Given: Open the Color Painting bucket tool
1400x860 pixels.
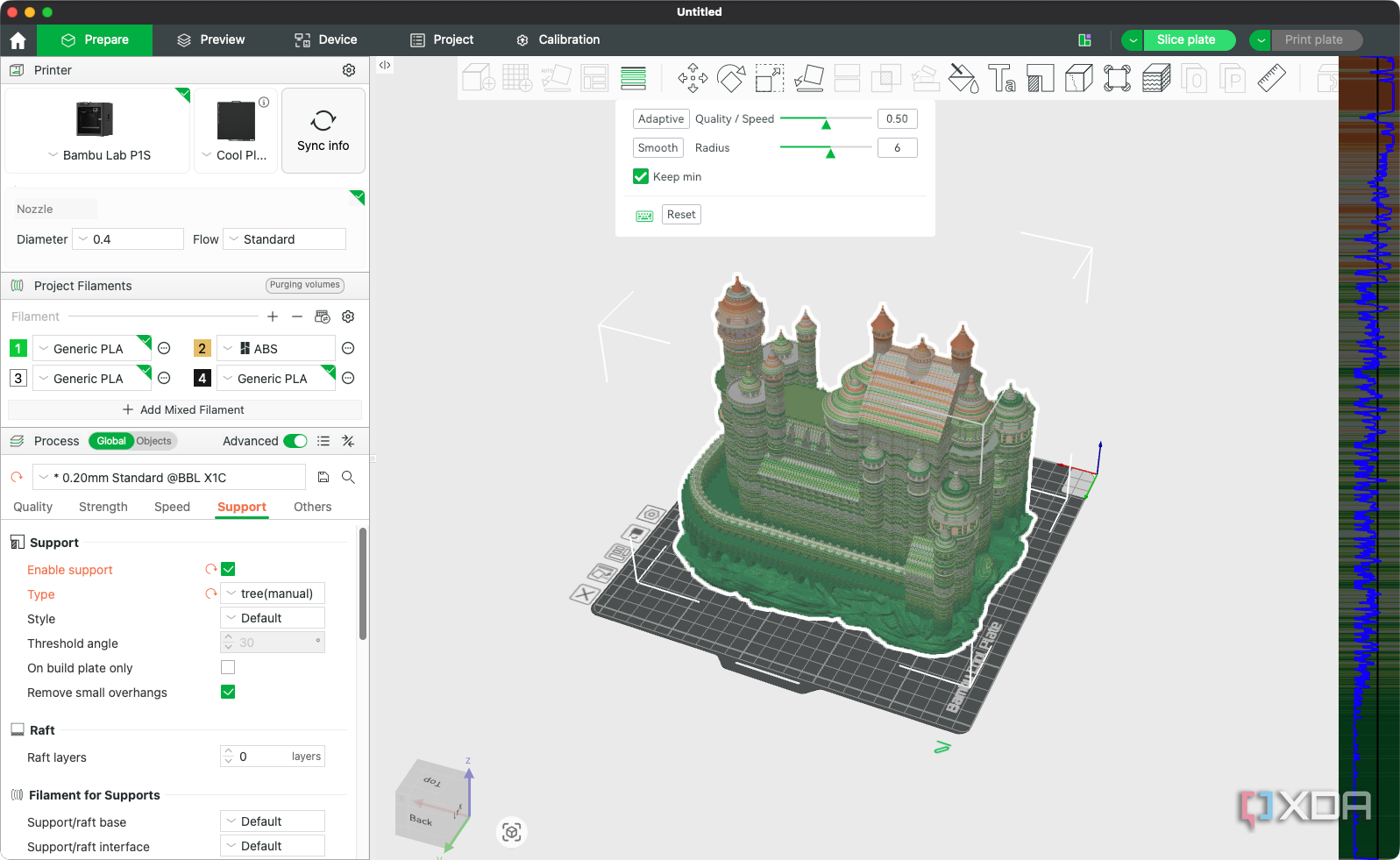Looking at the screenshot, I should (x=963, y=78).
